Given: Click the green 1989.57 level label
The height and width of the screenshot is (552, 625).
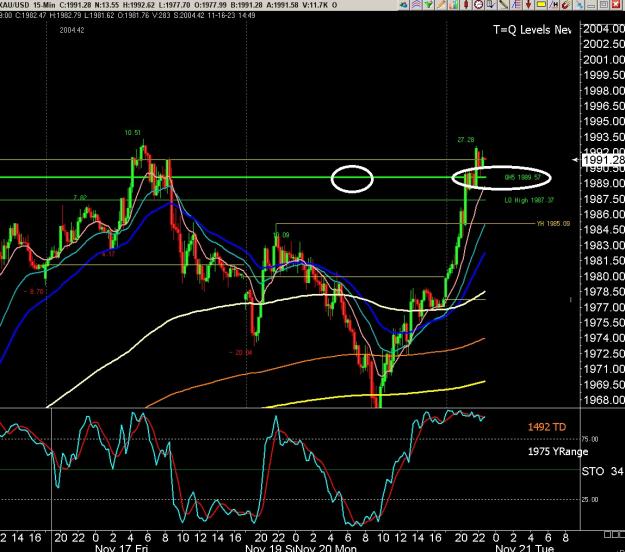Looking at the screenshot, I should tap(523, 177).
